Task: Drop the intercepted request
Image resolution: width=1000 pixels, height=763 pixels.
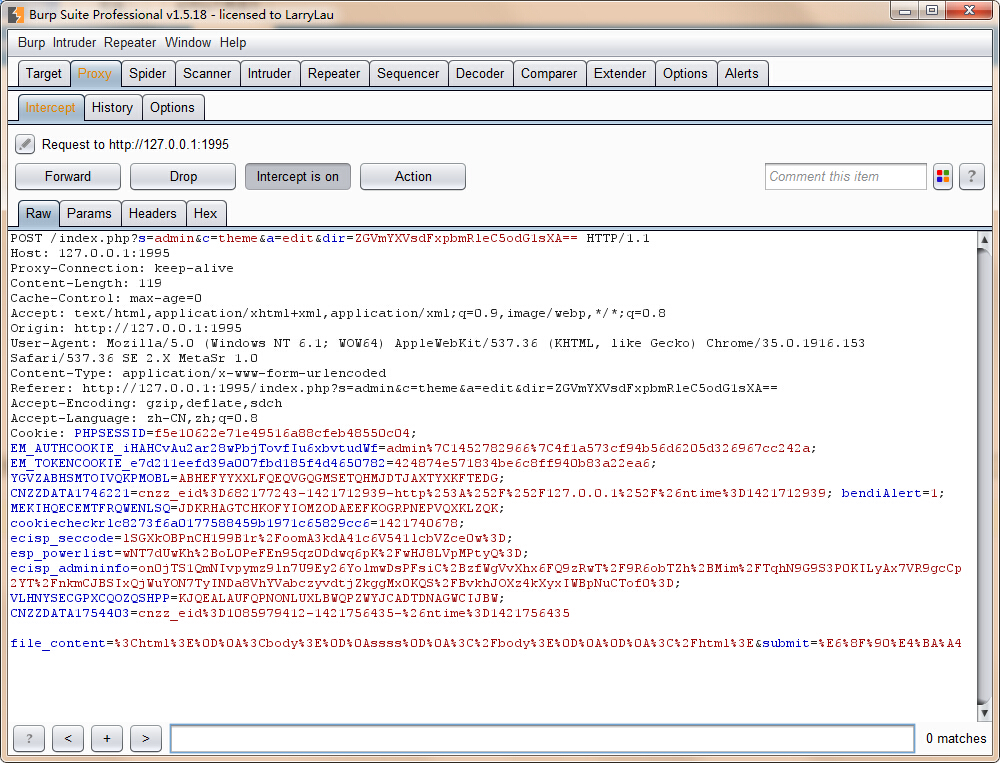Action: tap(183, 177)
